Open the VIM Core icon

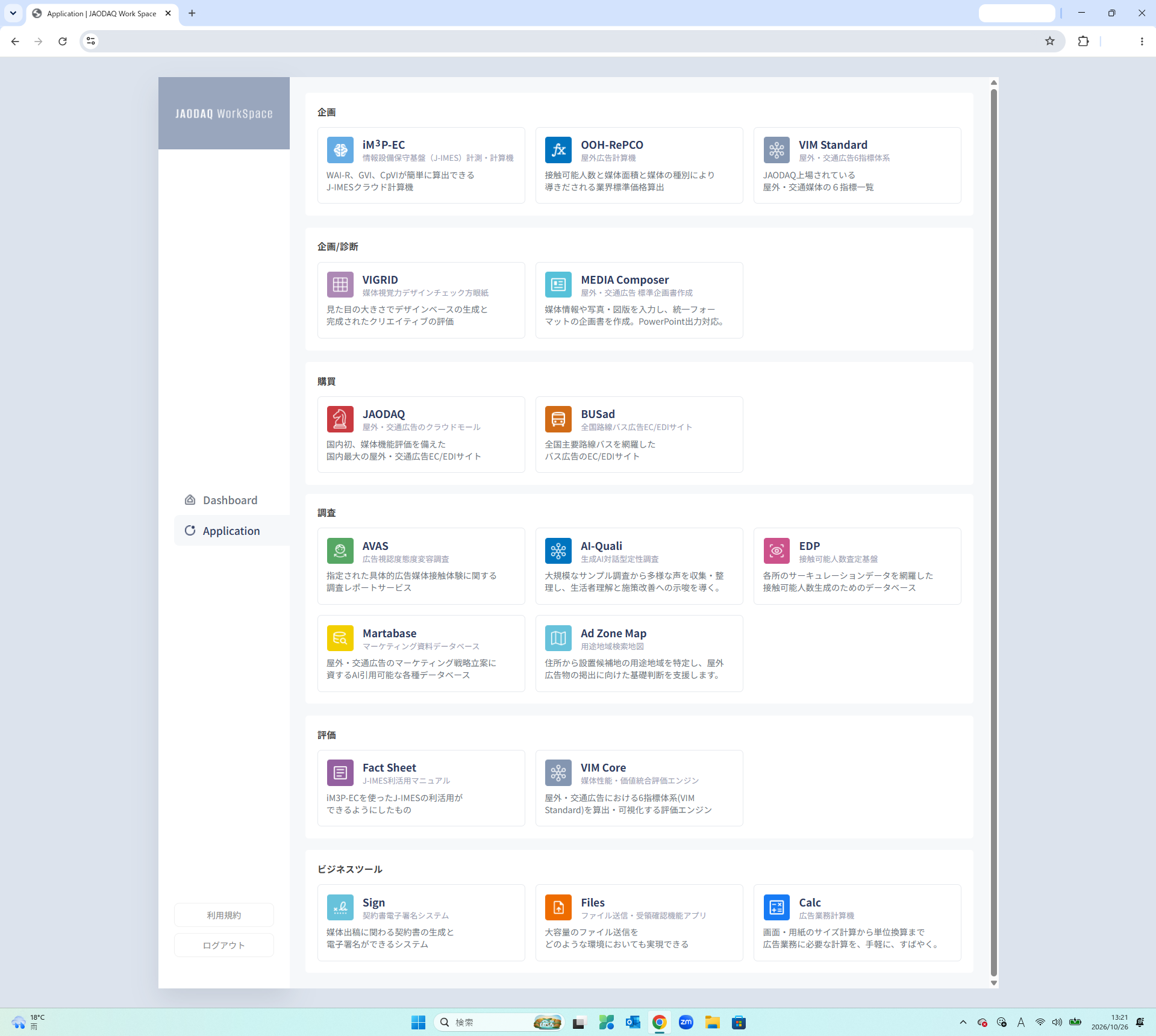pos(558,773)
